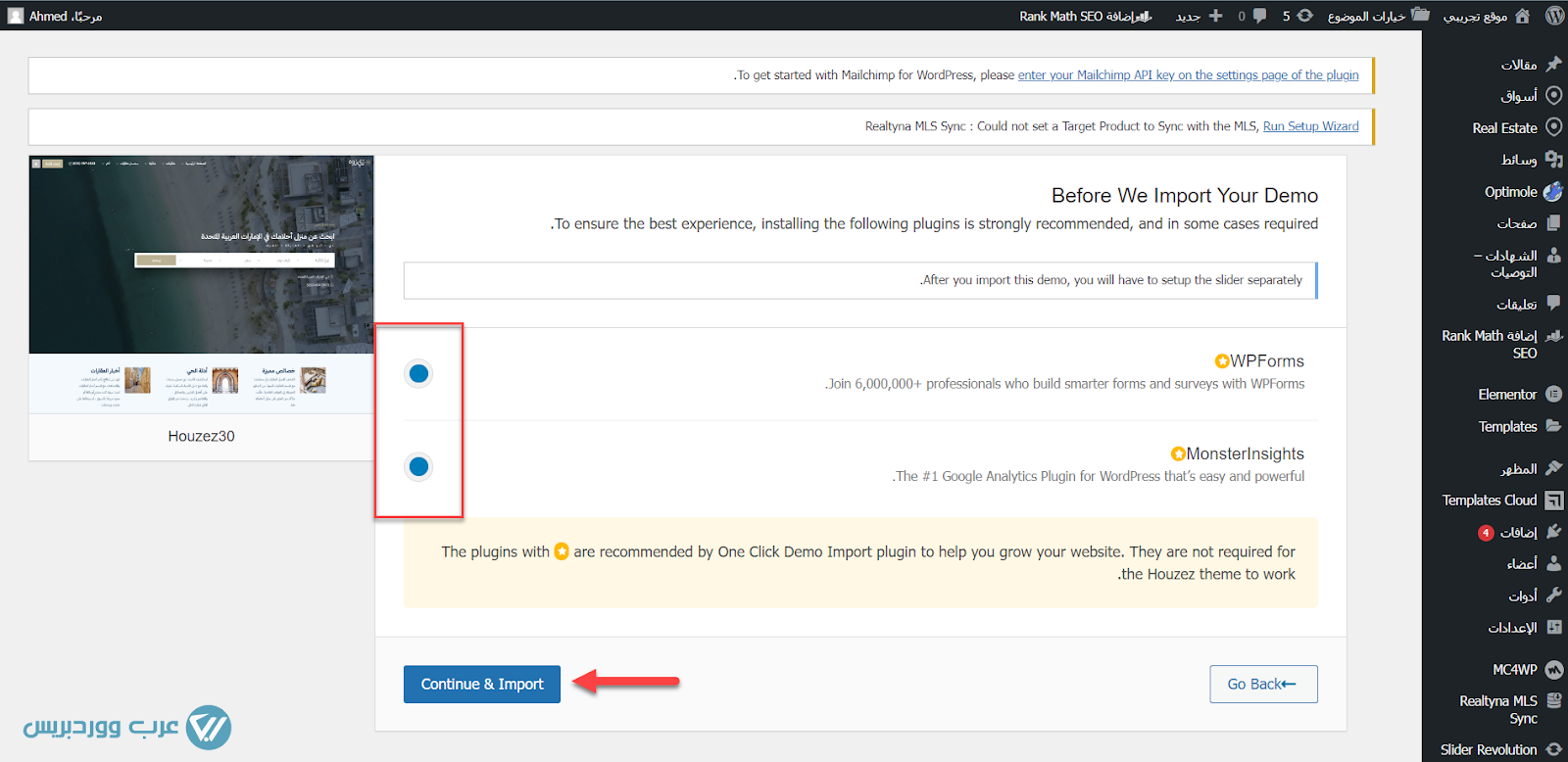The height and width of the screenshot is (762, 1568).
Task: Click the Optimole icon in the sidebar
Action: pyautogui.click(x=1553, y=192)
